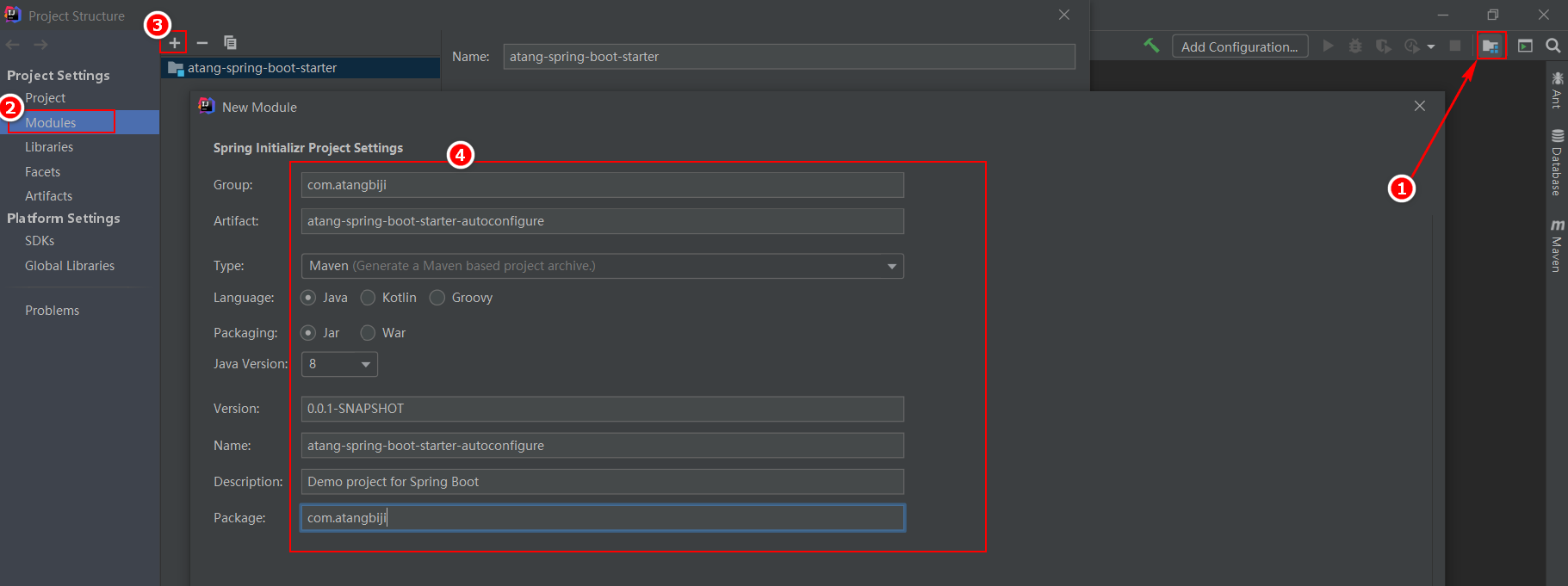The width and height of the screenshot is (1568, 586).
Task: Click the Search Everywhere magnifier icon
Action: pos(1553,46)
